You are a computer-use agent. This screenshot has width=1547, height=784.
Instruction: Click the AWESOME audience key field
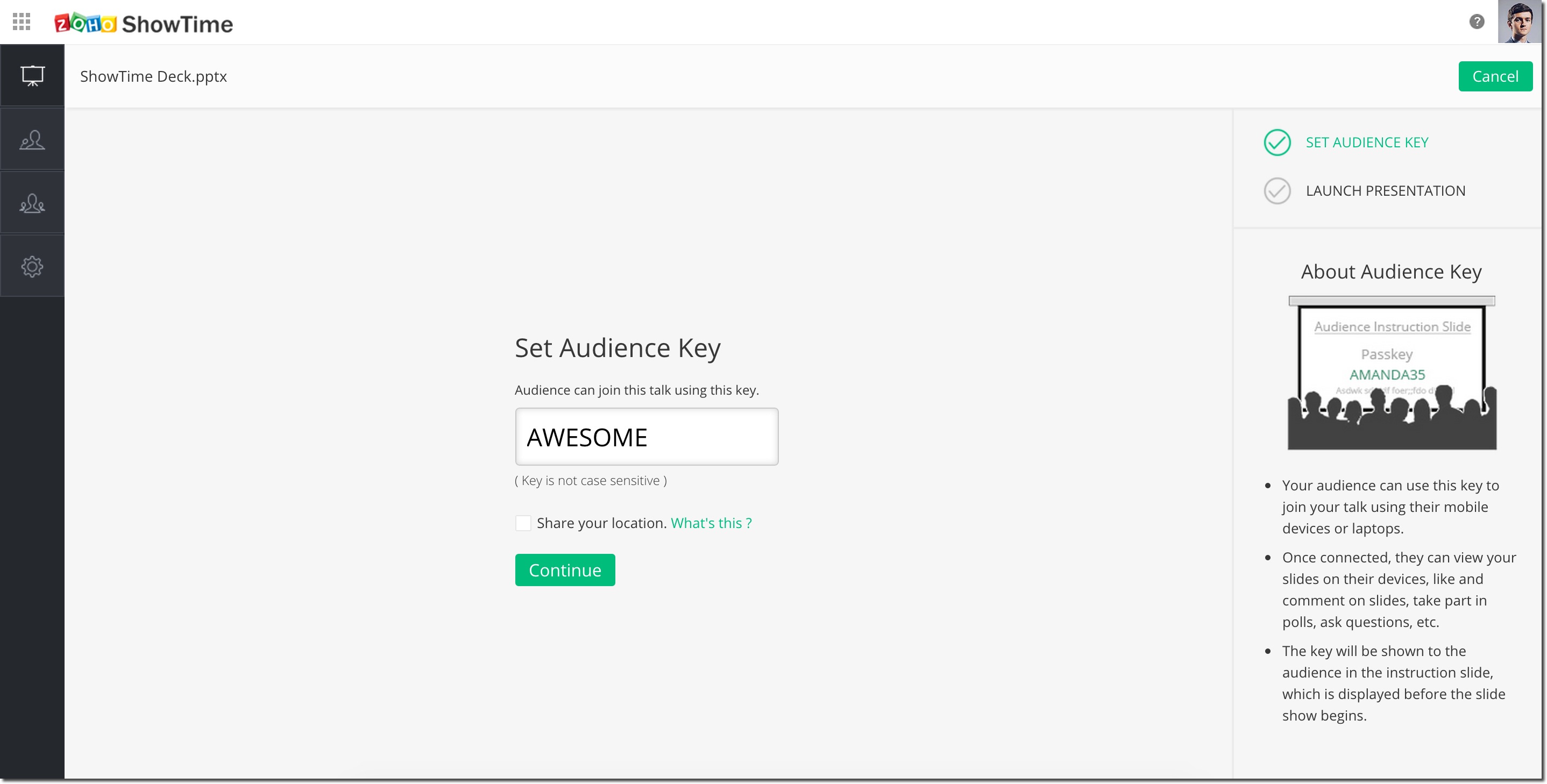(x=646, y=437)
